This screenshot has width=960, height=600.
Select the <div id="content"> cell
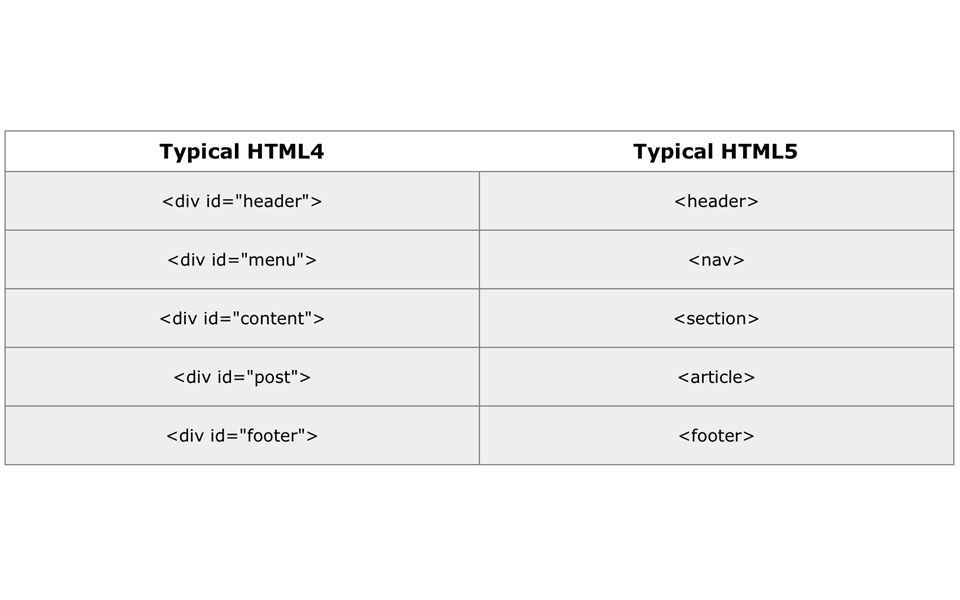[x=242, y=318]
